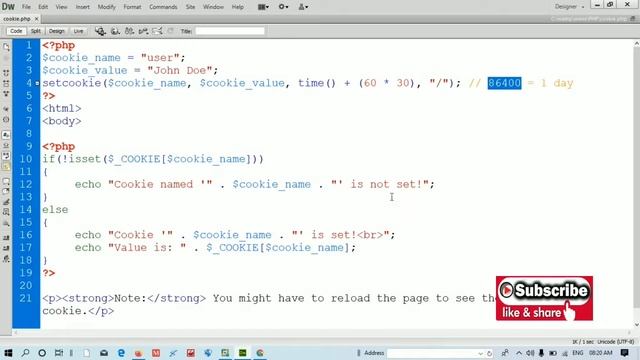Click the Expand All icon
This screenshot has height=360, width=640.
point(6,93)
